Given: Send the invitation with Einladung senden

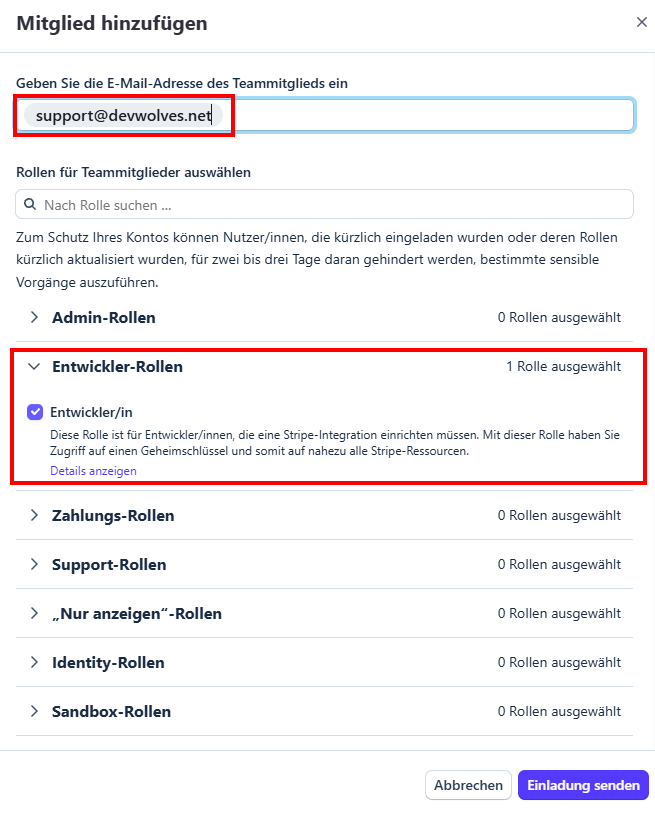Looking at the screenshot, I should [x=583, y=785].
